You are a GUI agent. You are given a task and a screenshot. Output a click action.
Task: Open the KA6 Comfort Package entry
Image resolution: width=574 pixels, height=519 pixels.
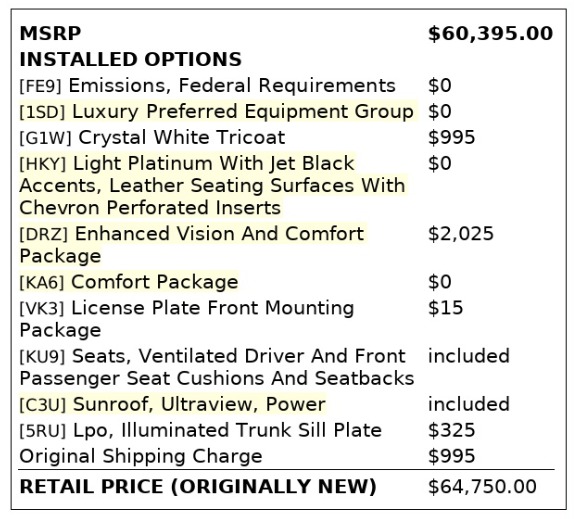point(129,282)
